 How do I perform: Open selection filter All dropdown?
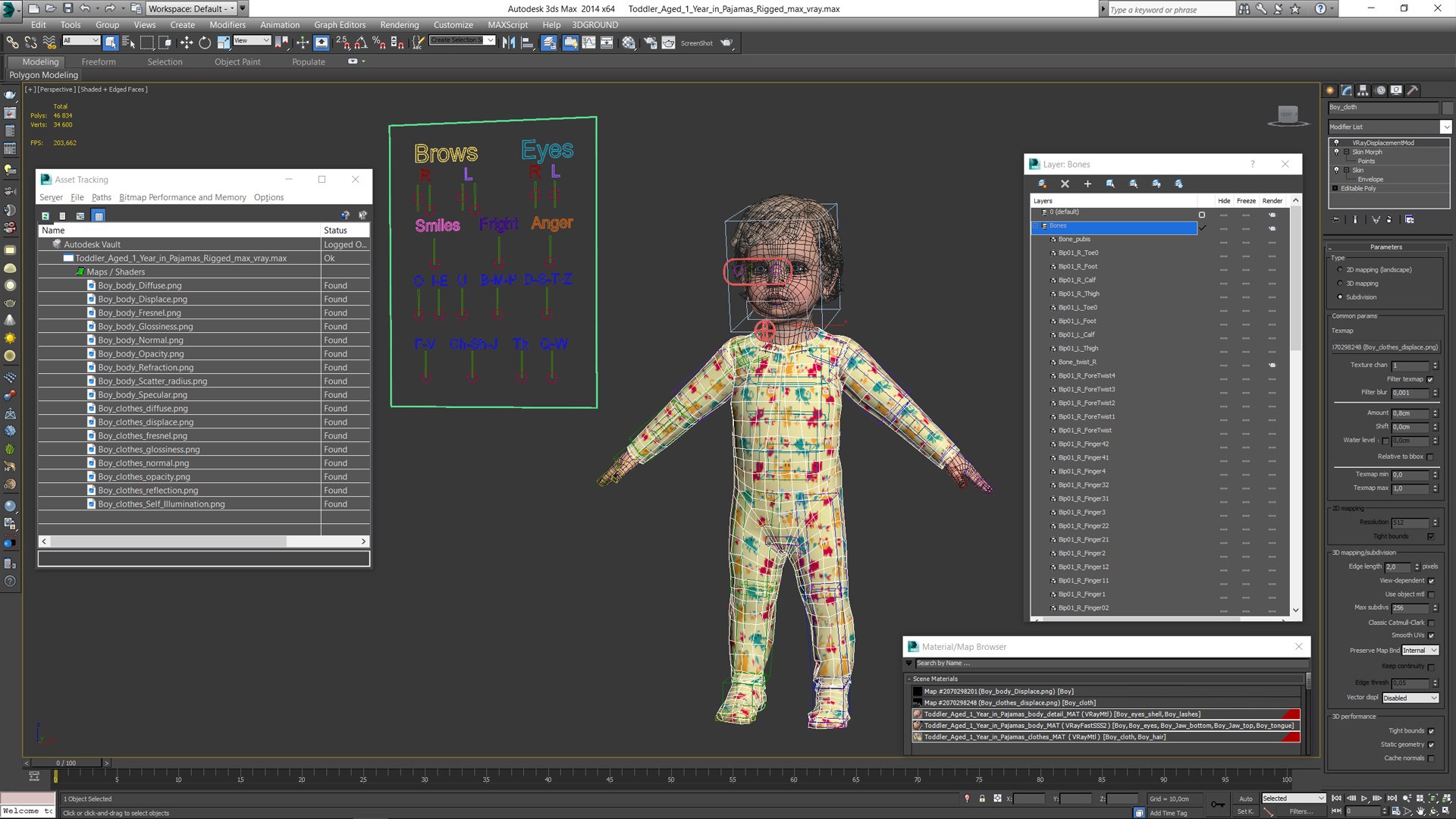pyautogui.click(x=81, y=40)
